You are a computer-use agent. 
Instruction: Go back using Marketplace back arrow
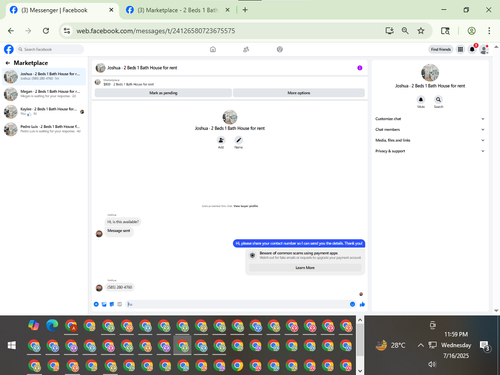tap(8, 63)
